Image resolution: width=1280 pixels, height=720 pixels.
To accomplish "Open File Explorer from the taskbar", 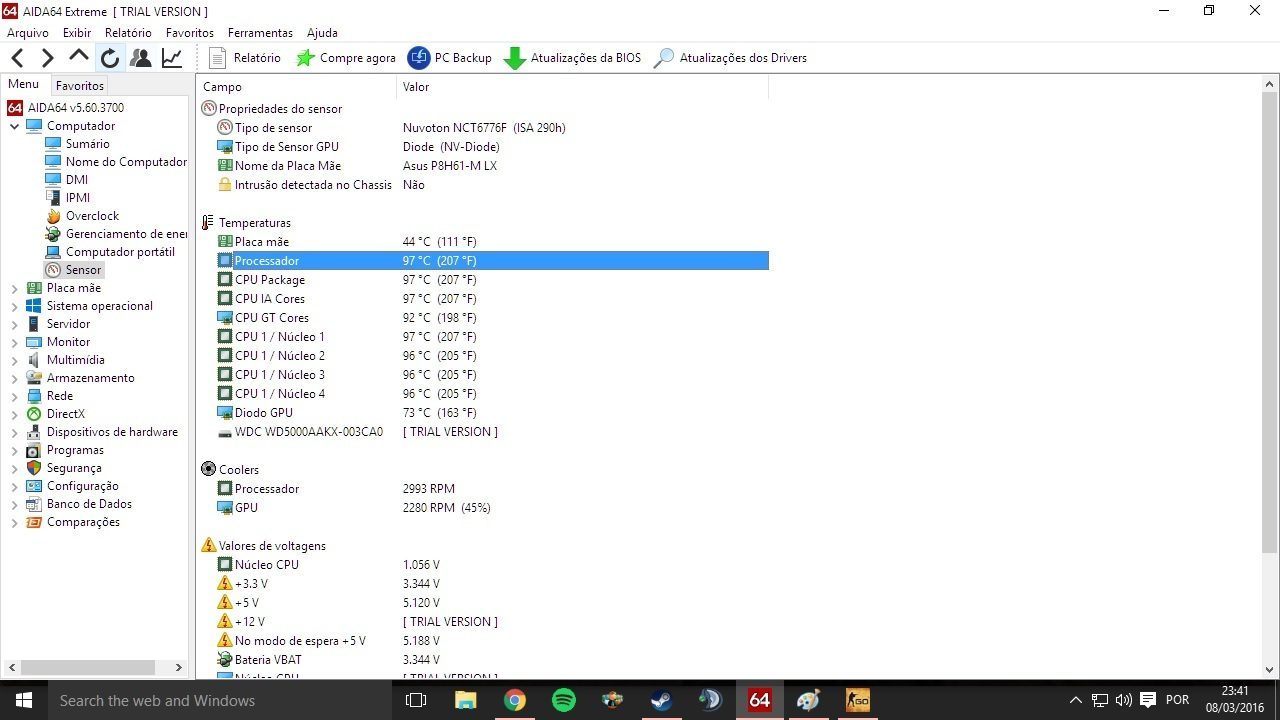I will click(466, 700).
